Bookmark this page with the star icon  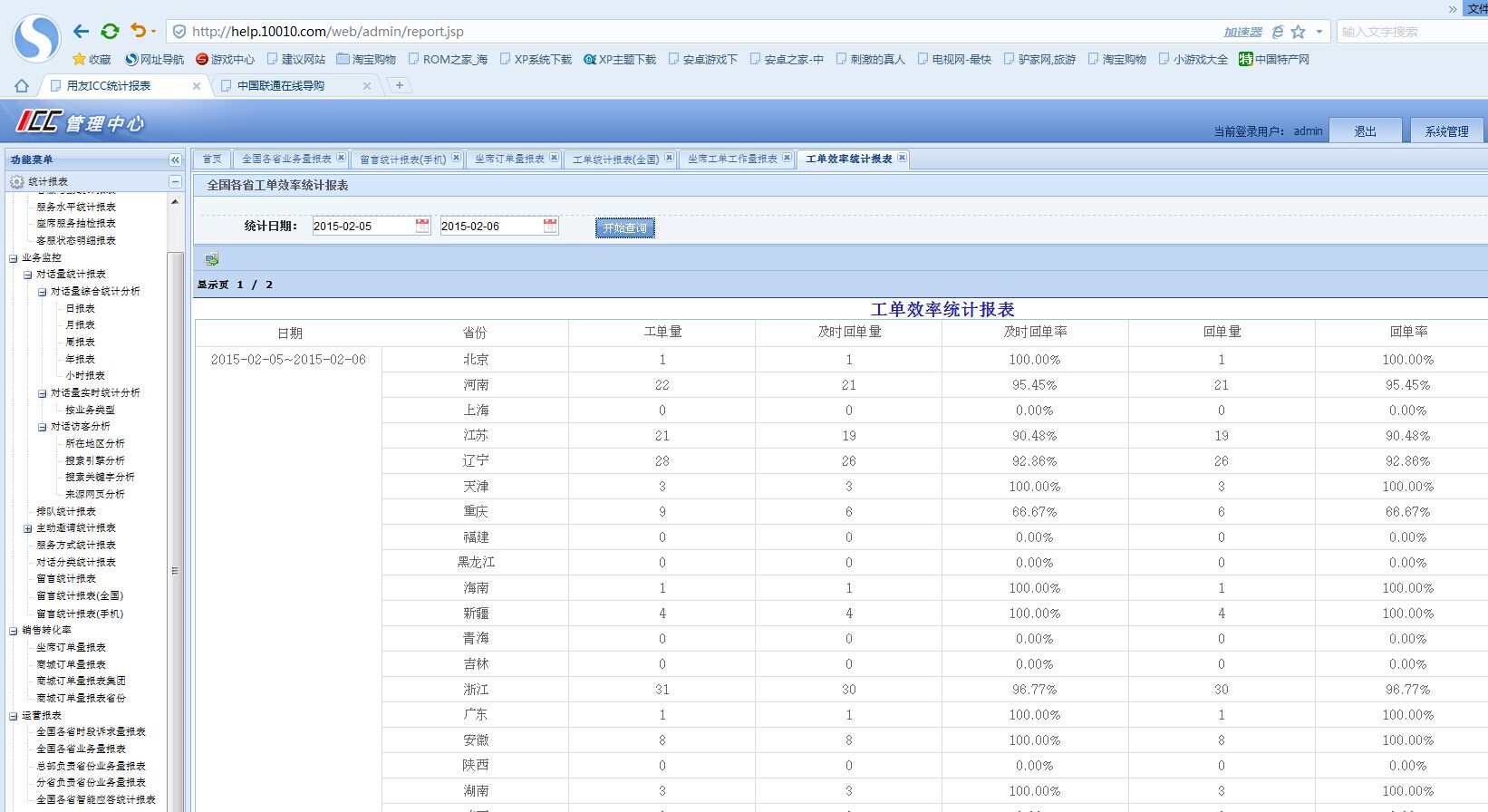click(x=1298, y=32)
